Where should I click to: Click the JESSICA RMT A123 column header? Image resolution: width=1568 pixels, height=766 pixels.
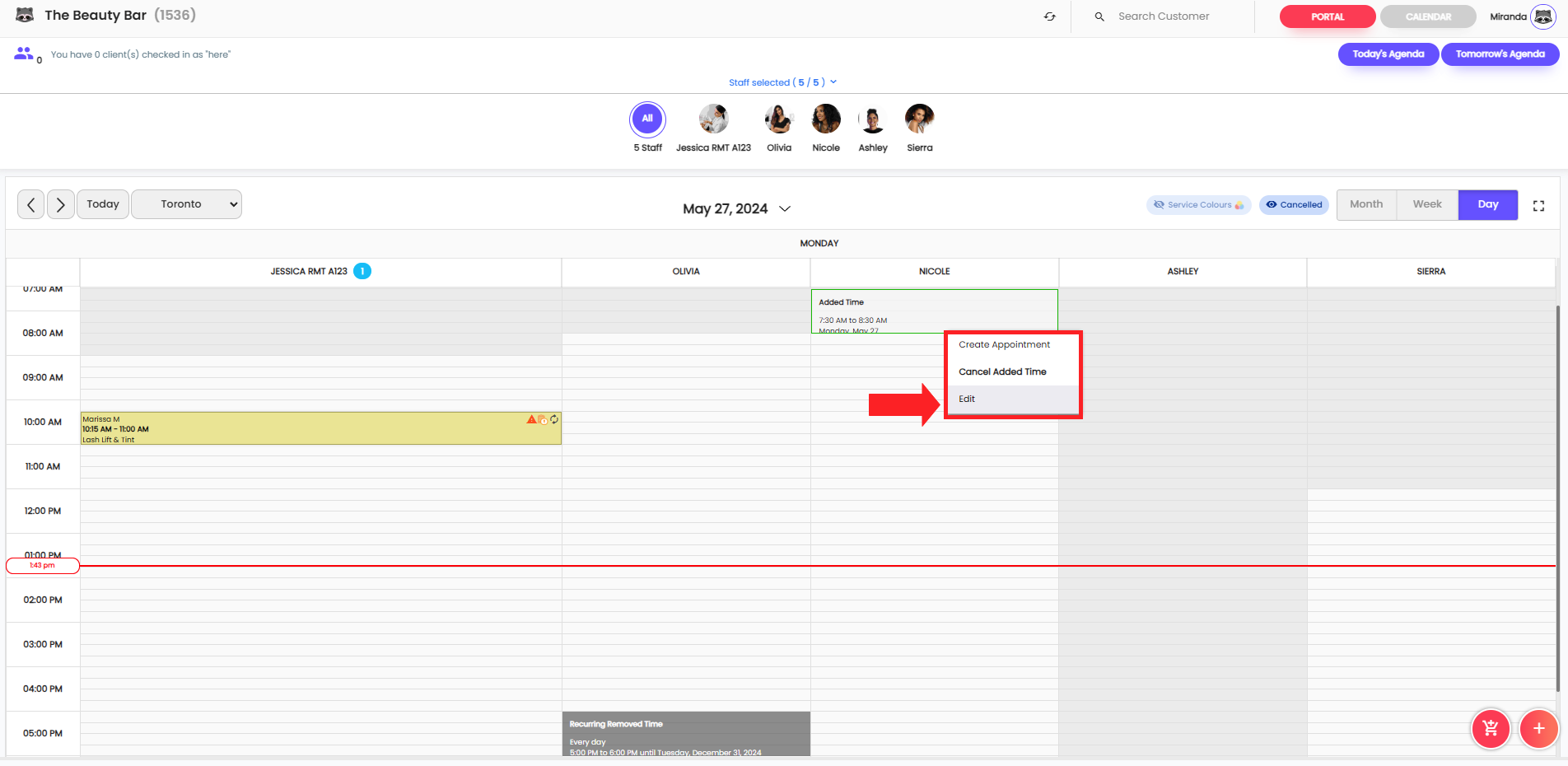(320, 272)
